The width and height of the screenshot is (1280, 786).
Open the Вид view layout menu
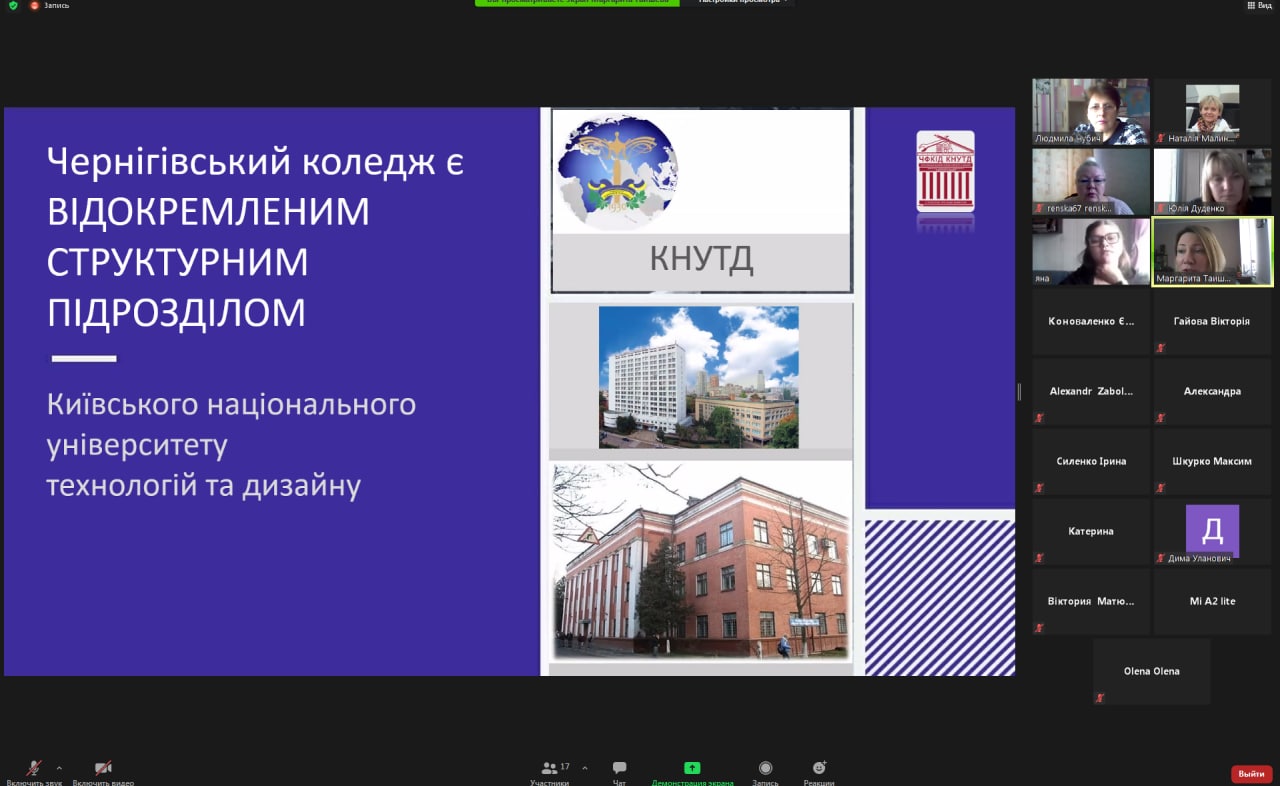(1258, 5)
